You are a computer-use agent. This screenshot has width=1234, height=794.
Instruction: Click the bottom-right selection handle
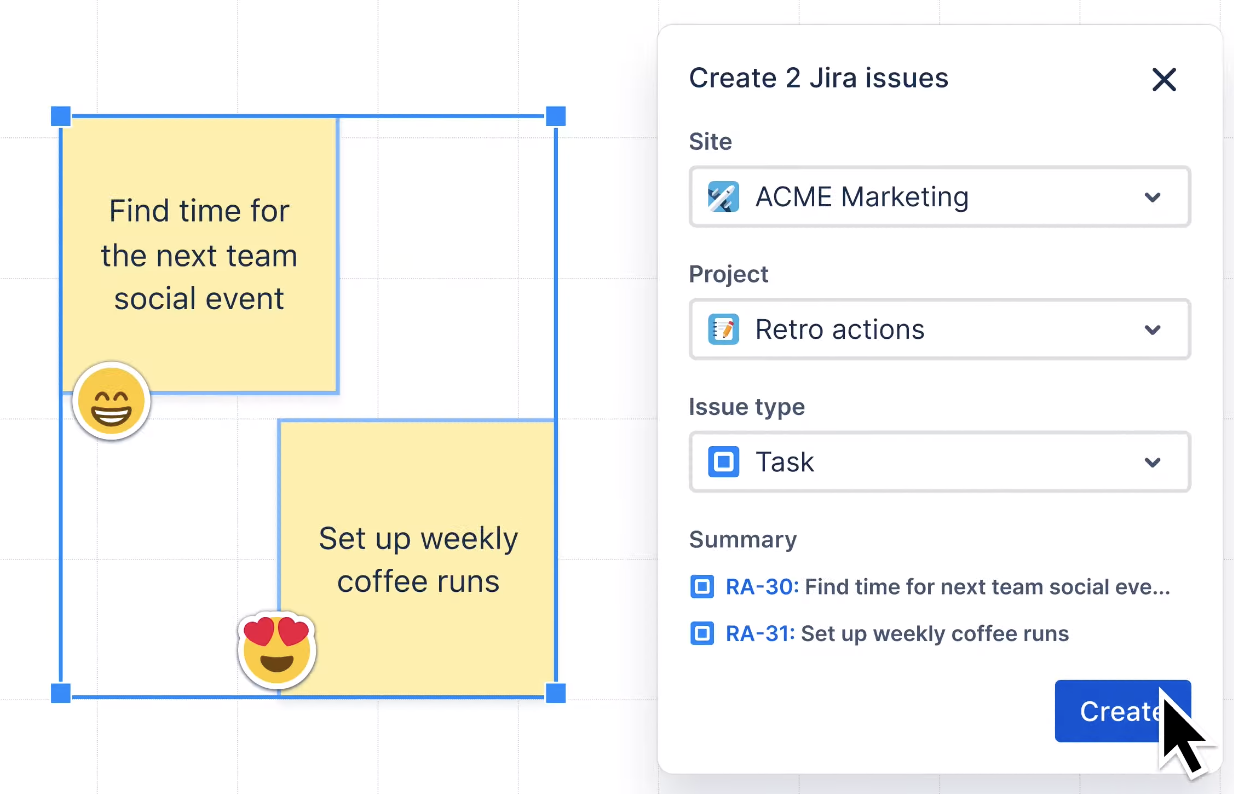[x=554, y=690]
